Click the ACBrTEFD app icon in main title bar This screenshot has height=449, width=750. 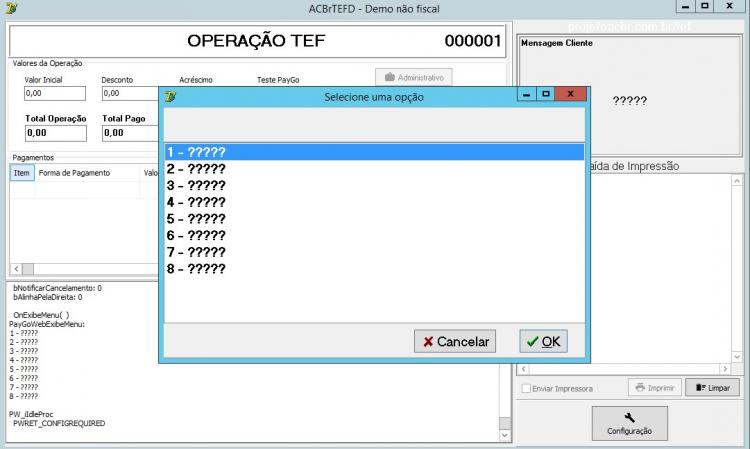[11, 8]
